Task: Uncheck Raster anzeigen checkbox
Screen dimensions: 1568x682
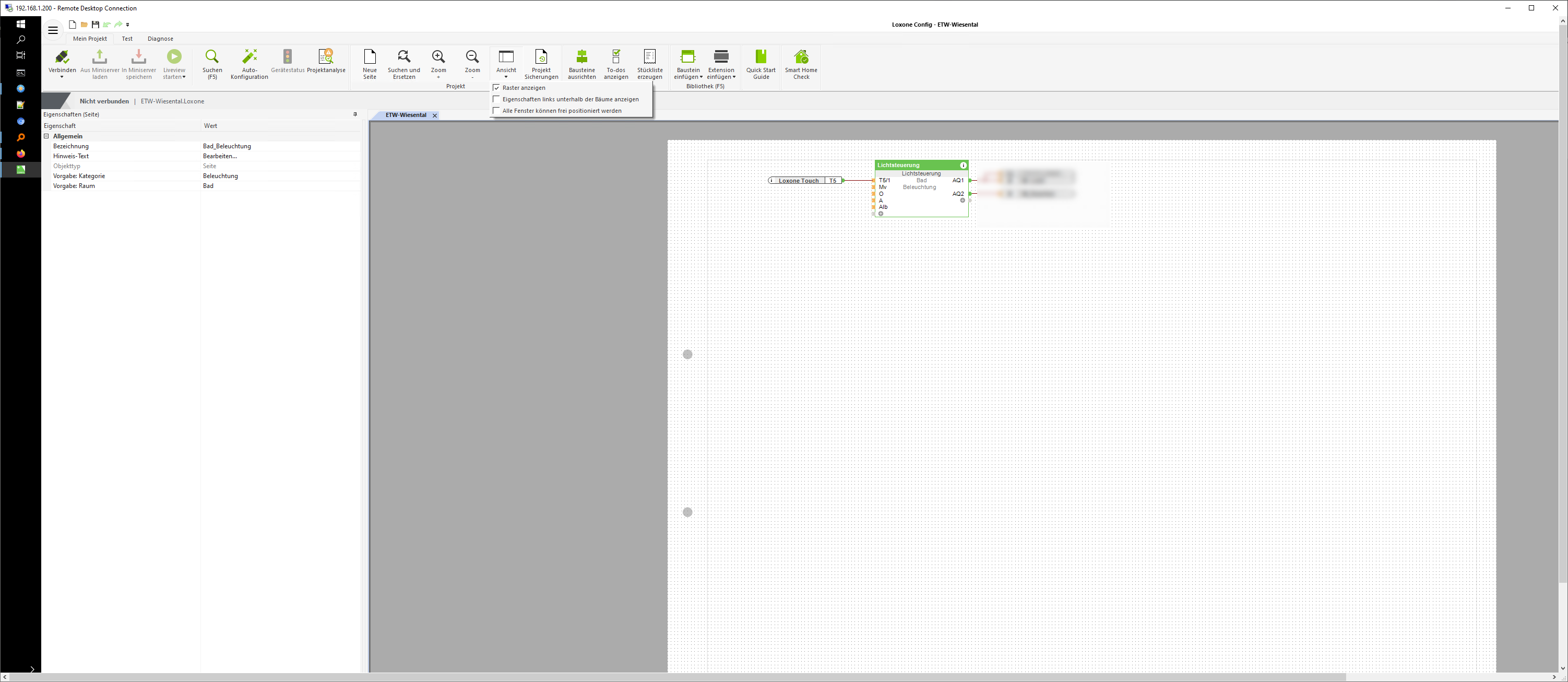Action: 496,88
